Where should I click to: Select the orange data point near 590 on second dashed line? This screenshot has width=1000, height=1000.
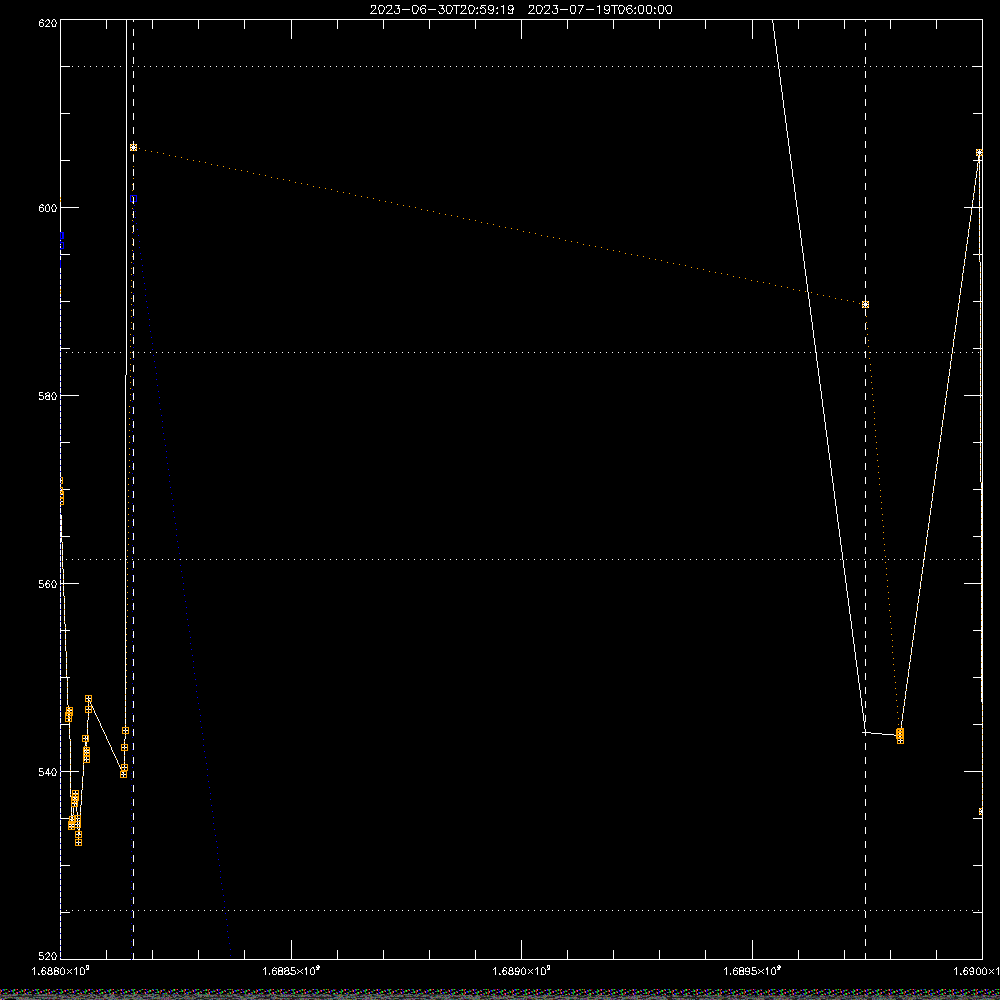click(865, 305)
